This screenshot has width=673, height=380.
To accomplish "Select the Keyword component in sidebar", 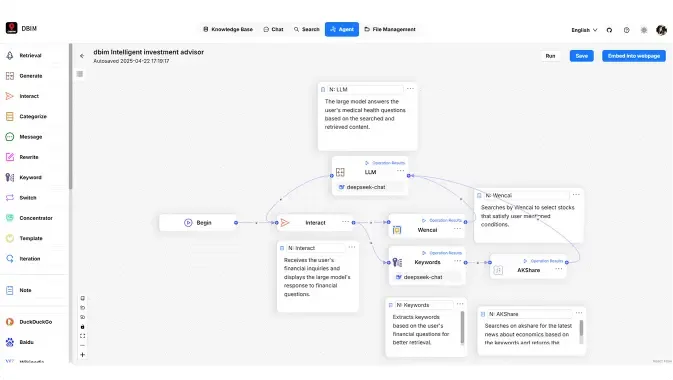I will click(30, 177).
